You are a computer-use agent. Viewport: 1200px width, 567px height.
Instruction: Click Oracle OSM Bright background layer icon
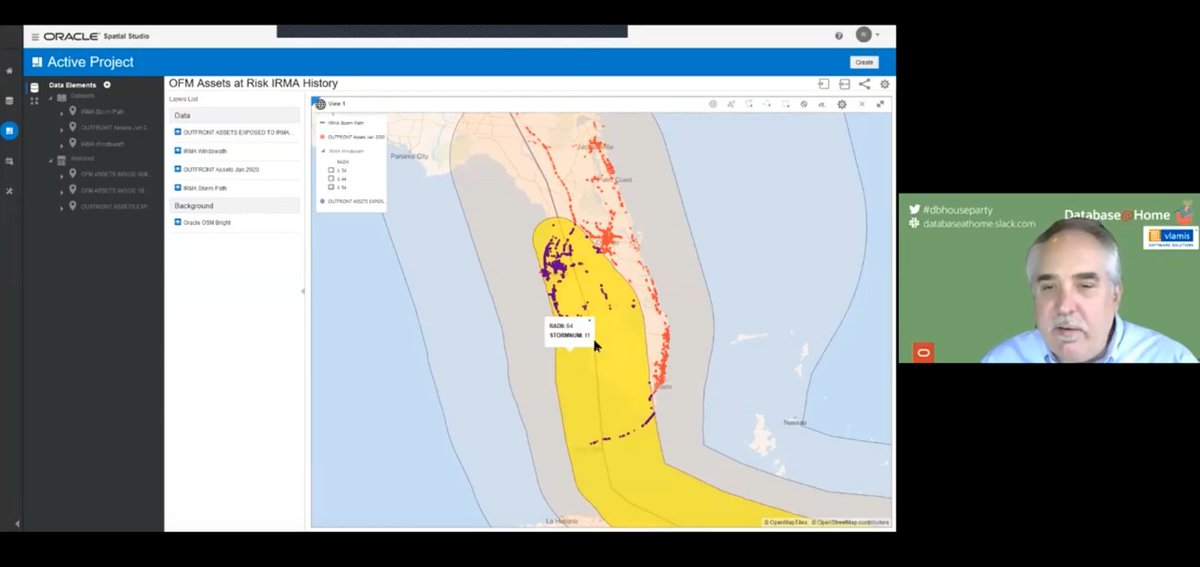[178, 222]
